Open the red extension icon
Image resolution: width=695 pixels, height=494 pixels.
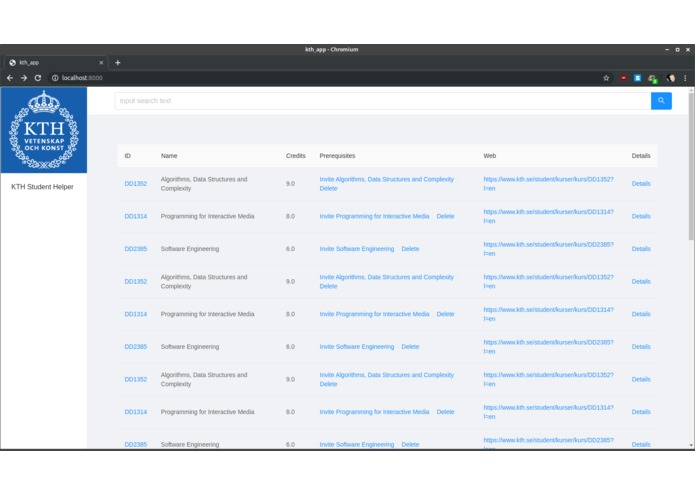pos(623,78)
